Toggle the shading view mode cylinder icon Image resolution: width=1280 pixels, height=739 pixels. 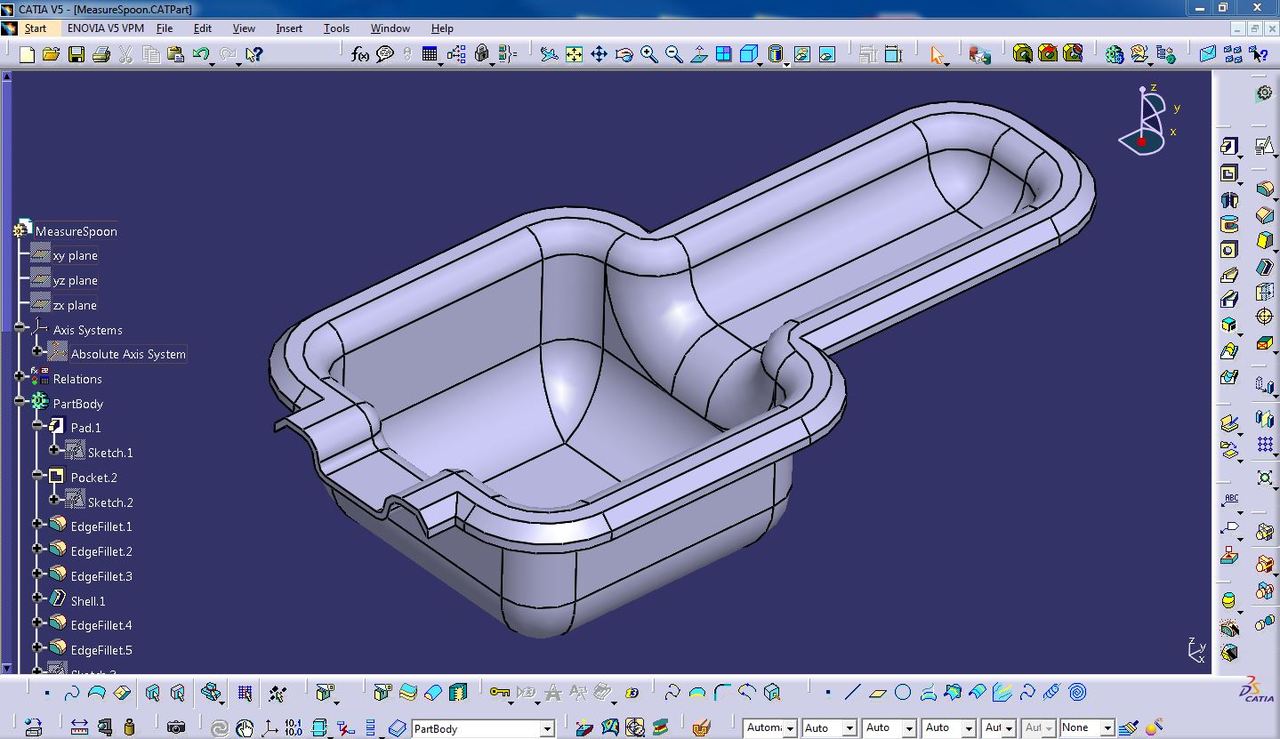774,54
